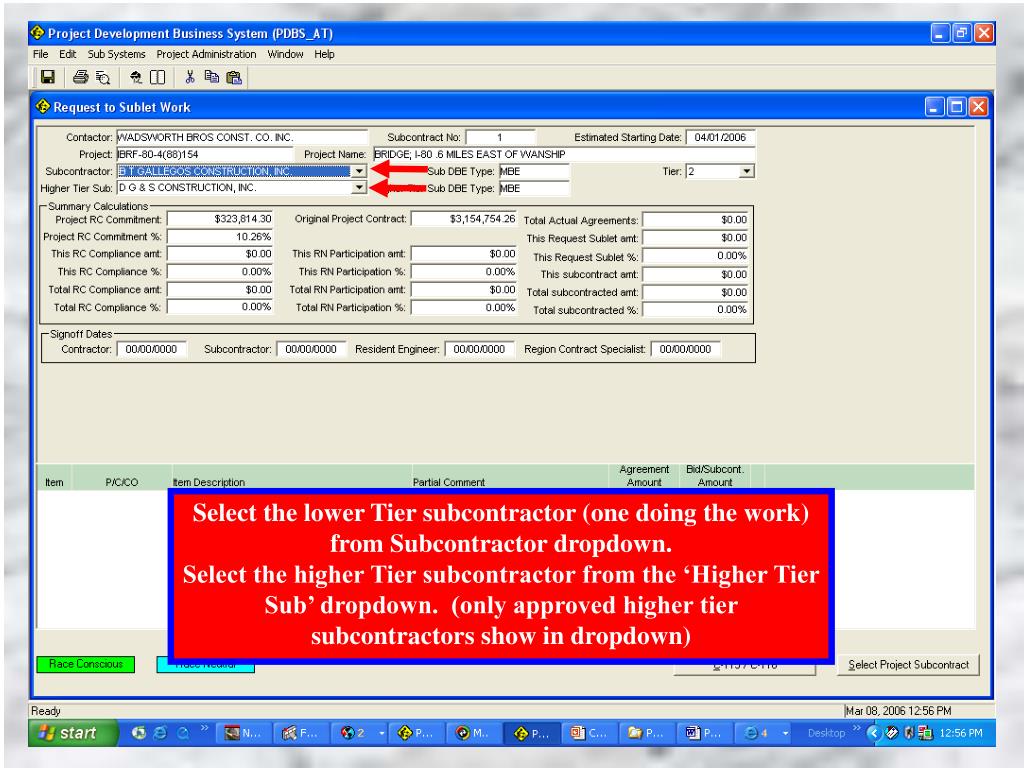Click the Project Name field

click(564, 154)
